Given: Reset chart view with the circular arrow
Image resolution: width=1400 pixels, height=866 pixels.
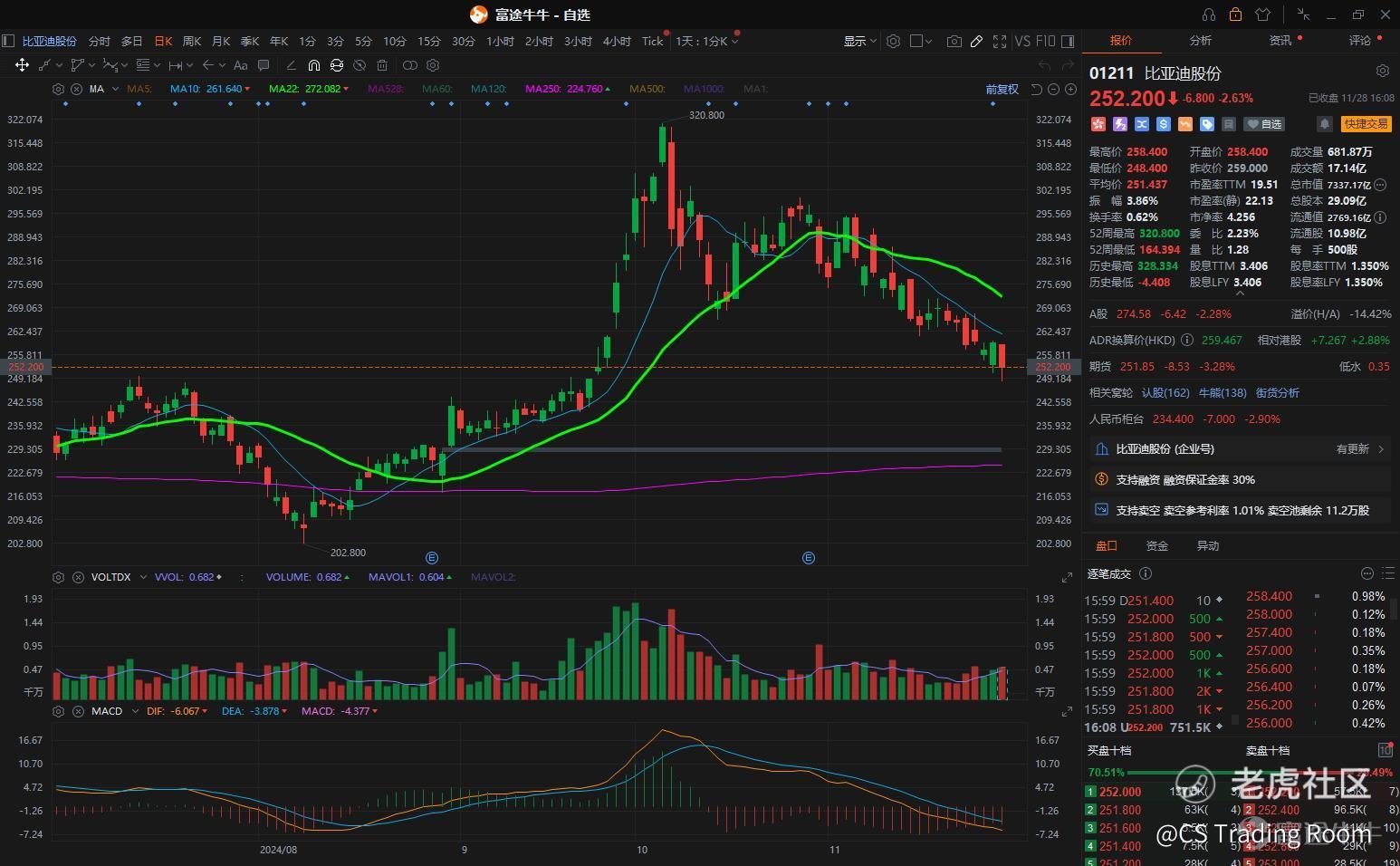Looking at the screenshot, I should point(1038,89).
